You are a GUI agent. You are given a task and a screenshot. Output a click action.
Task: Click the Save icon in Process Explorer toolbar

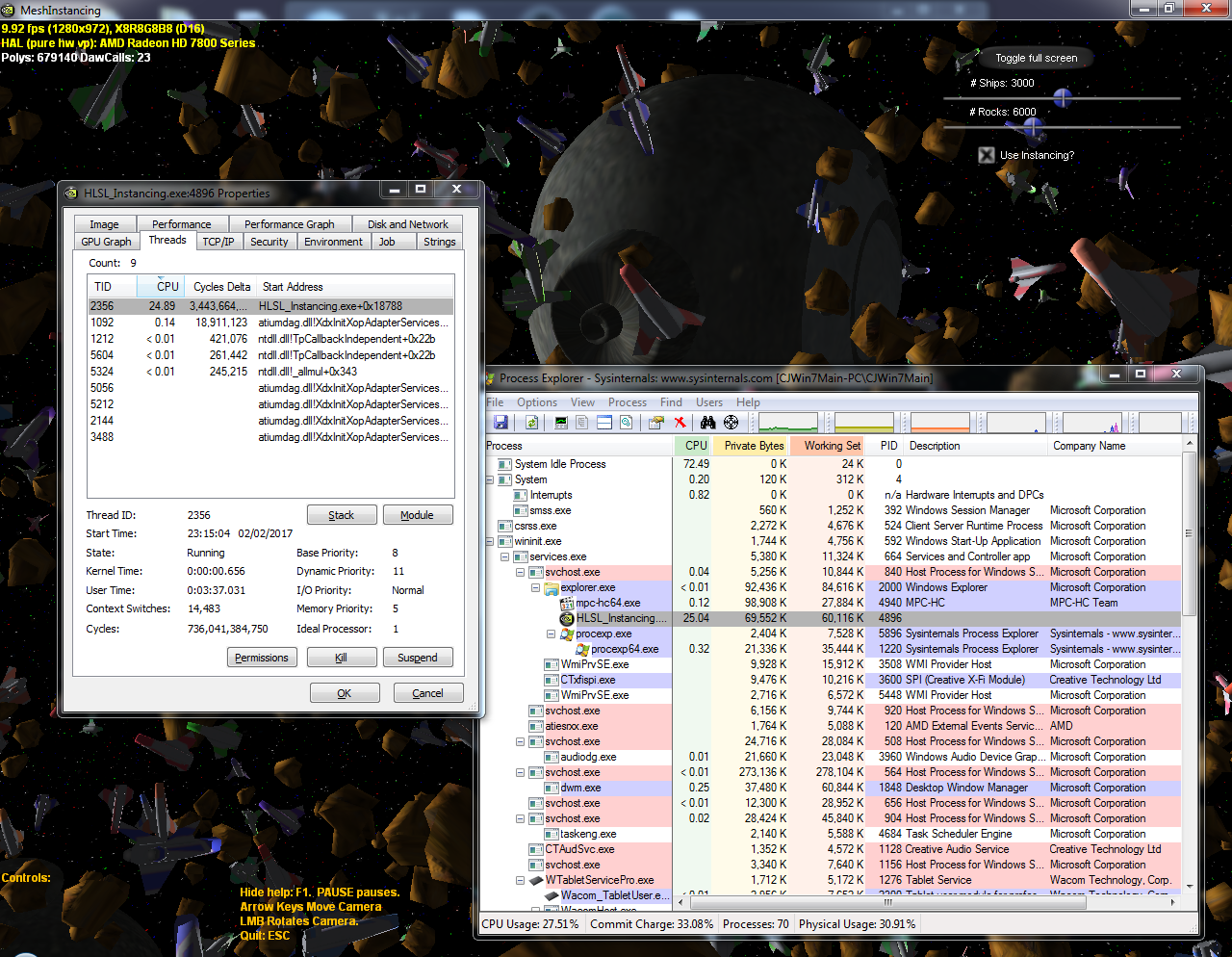pos(500,423)
